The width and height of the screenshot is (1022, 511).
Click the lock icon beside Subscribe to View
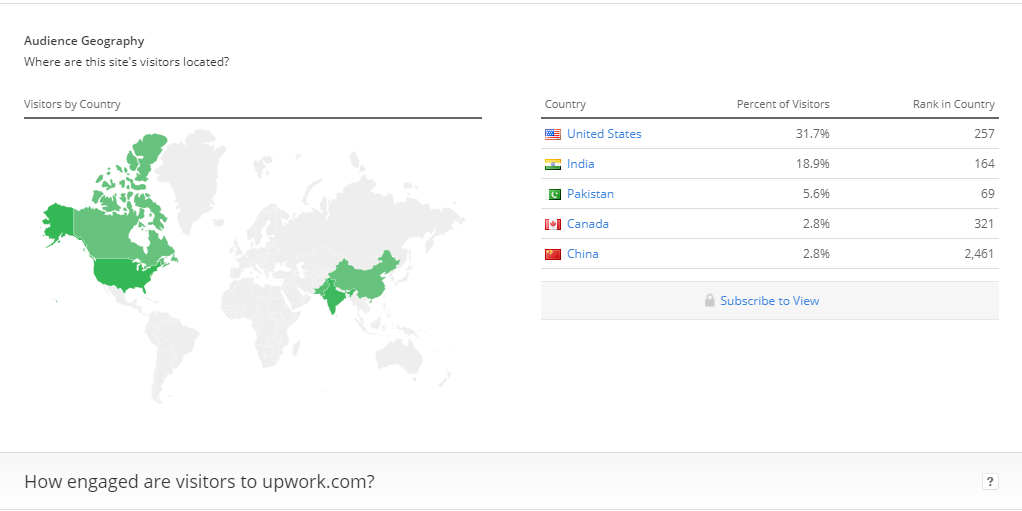point(710,300)
